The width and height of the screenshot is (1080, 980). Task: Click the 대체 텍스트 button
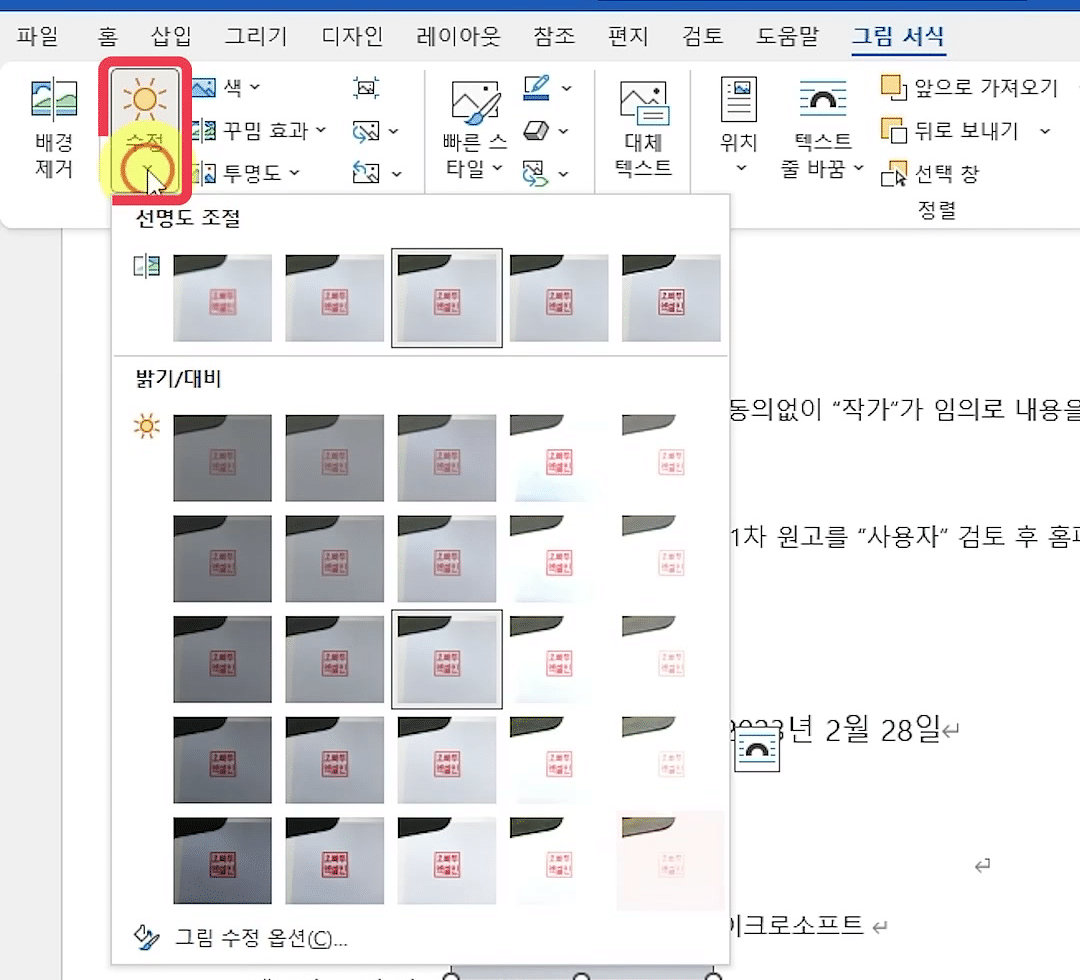(643, 129)
